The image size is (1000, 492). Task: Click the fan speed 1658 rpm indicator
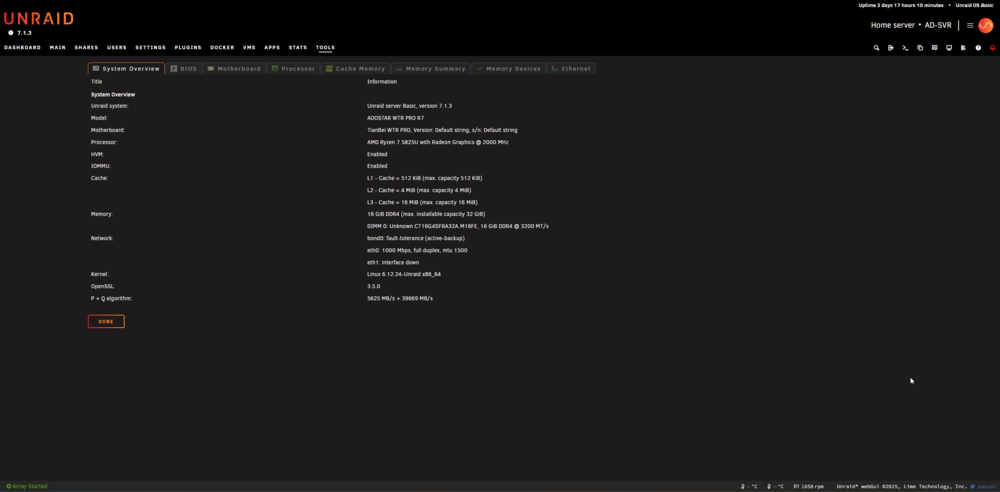click(x=808, y=486)
